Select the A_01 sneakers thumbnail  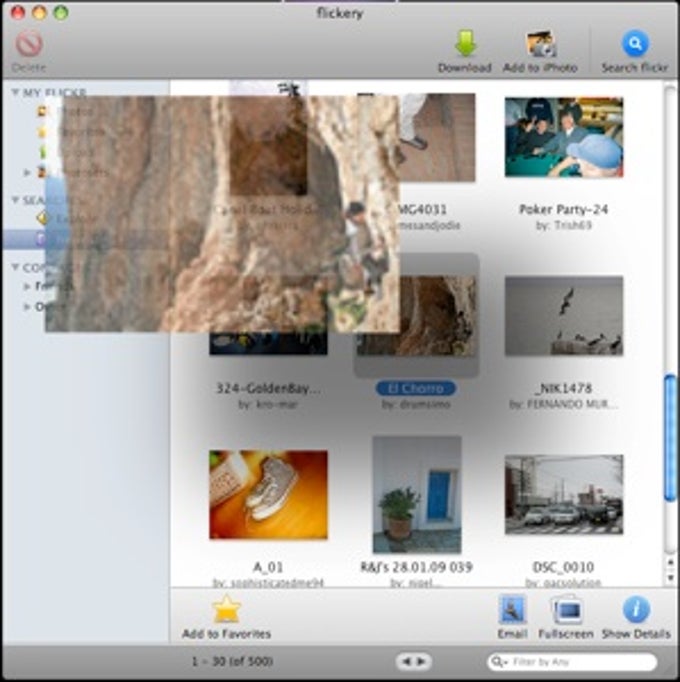[268, 495]
